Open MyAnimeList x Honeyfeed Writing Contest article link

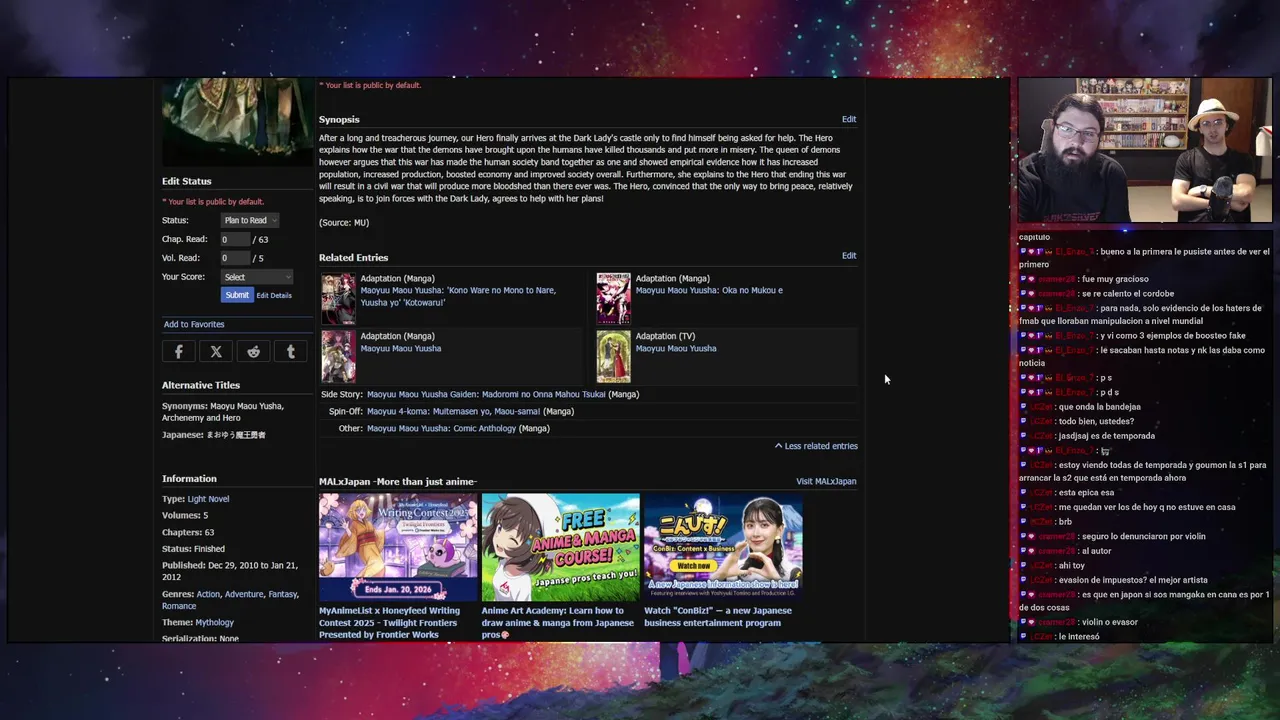(x=389, y=622)
